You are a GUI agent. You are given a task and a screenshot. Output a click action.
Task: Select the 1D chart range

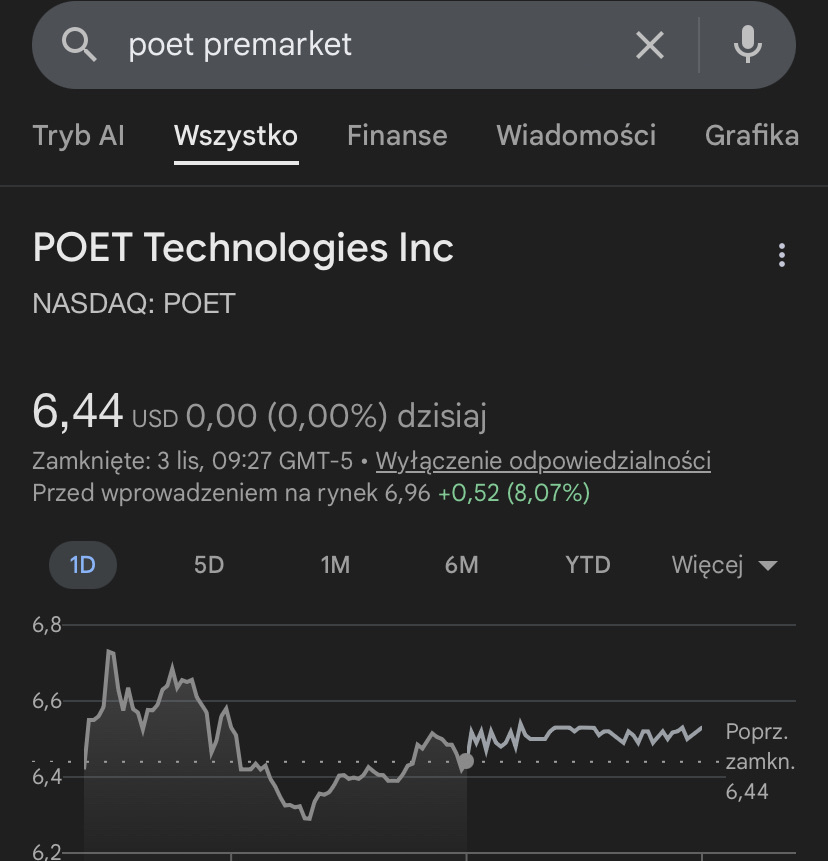point(82,565)
